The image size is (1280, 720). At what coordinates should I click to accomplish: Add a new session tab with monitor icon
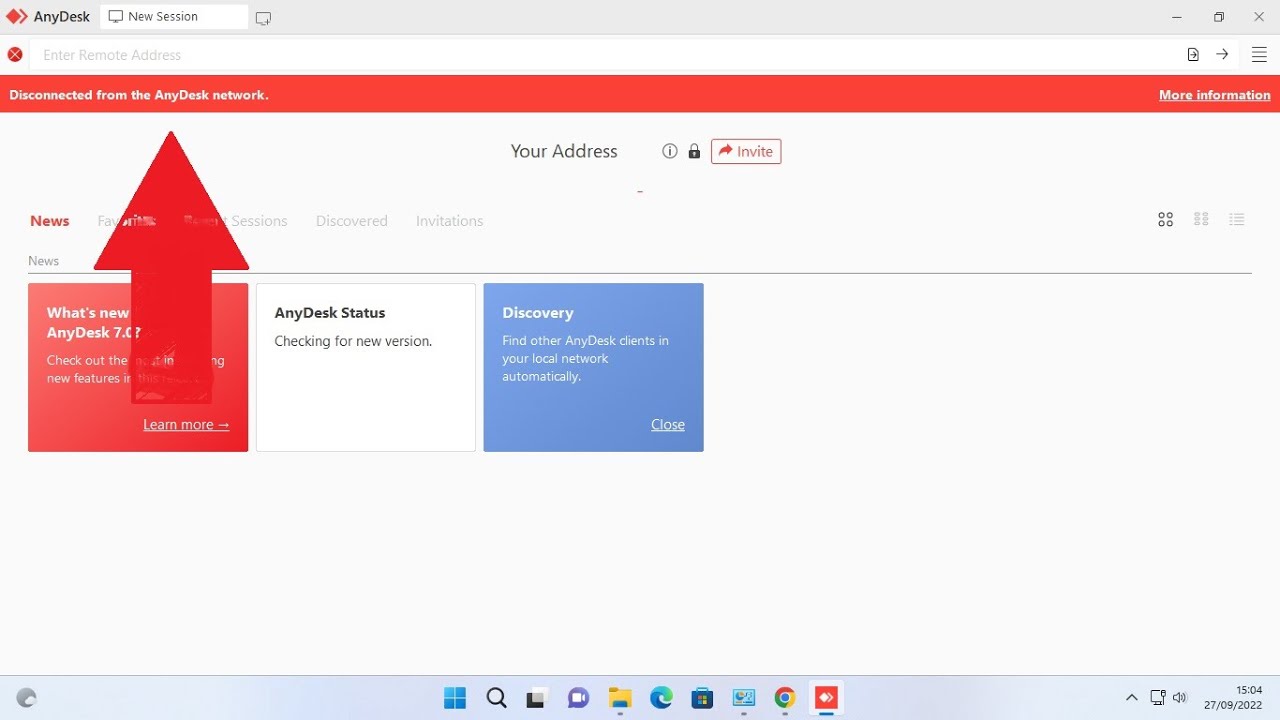[x=263, y=18]
